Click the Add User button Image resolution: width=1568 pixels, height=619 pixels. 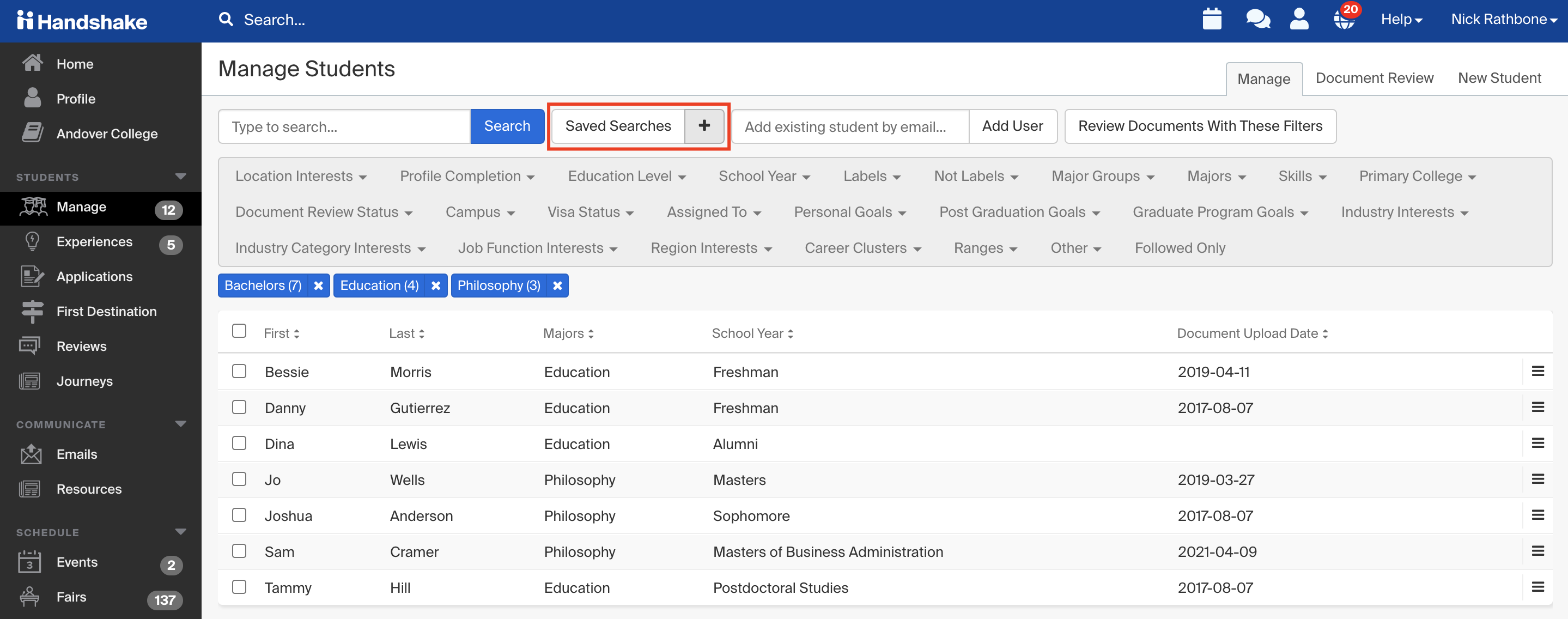pyautogui.click(x=1012, y=126)
